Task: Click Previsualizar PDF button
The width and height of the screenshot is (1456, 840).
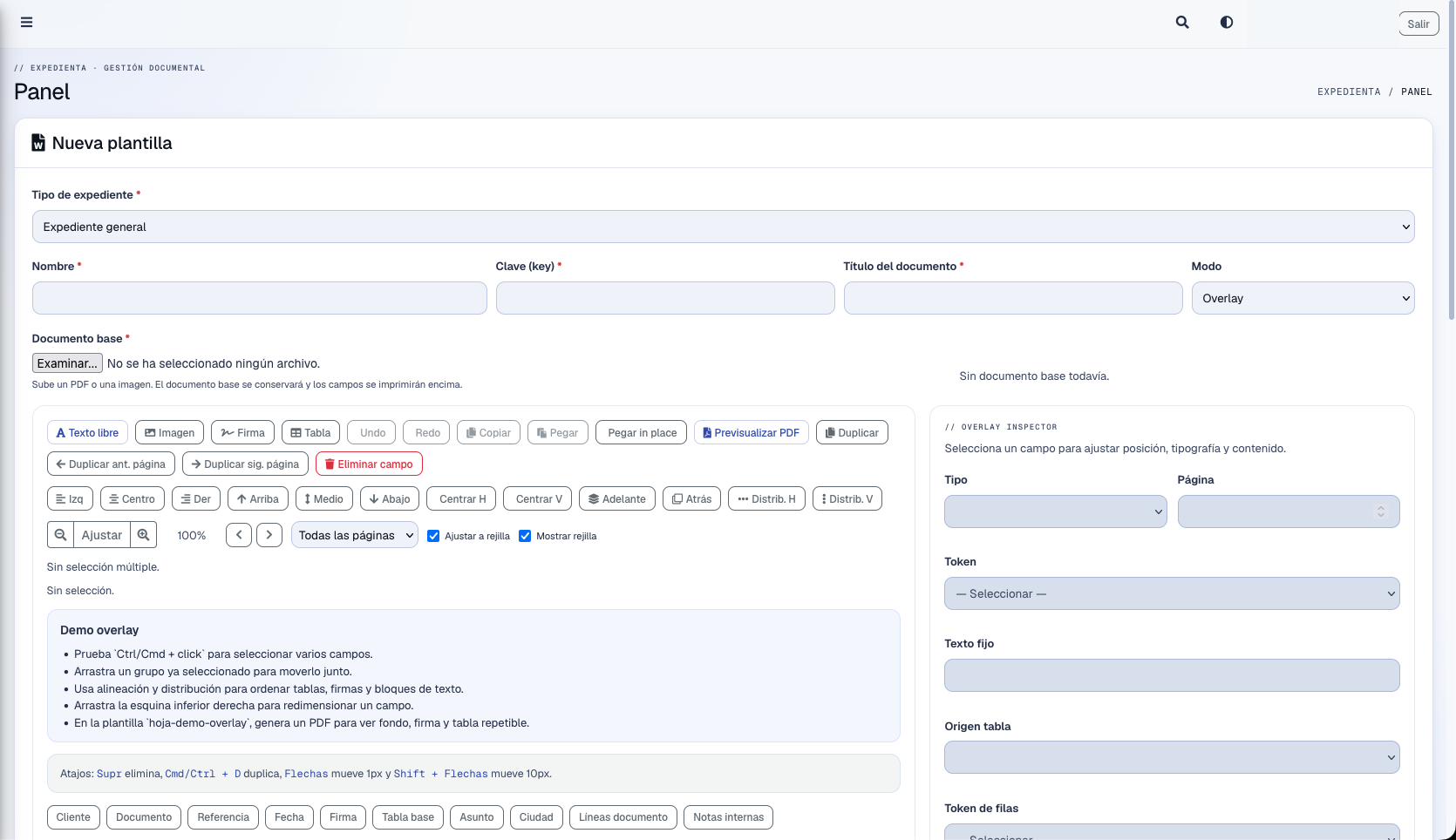Action: click(752, 433)
